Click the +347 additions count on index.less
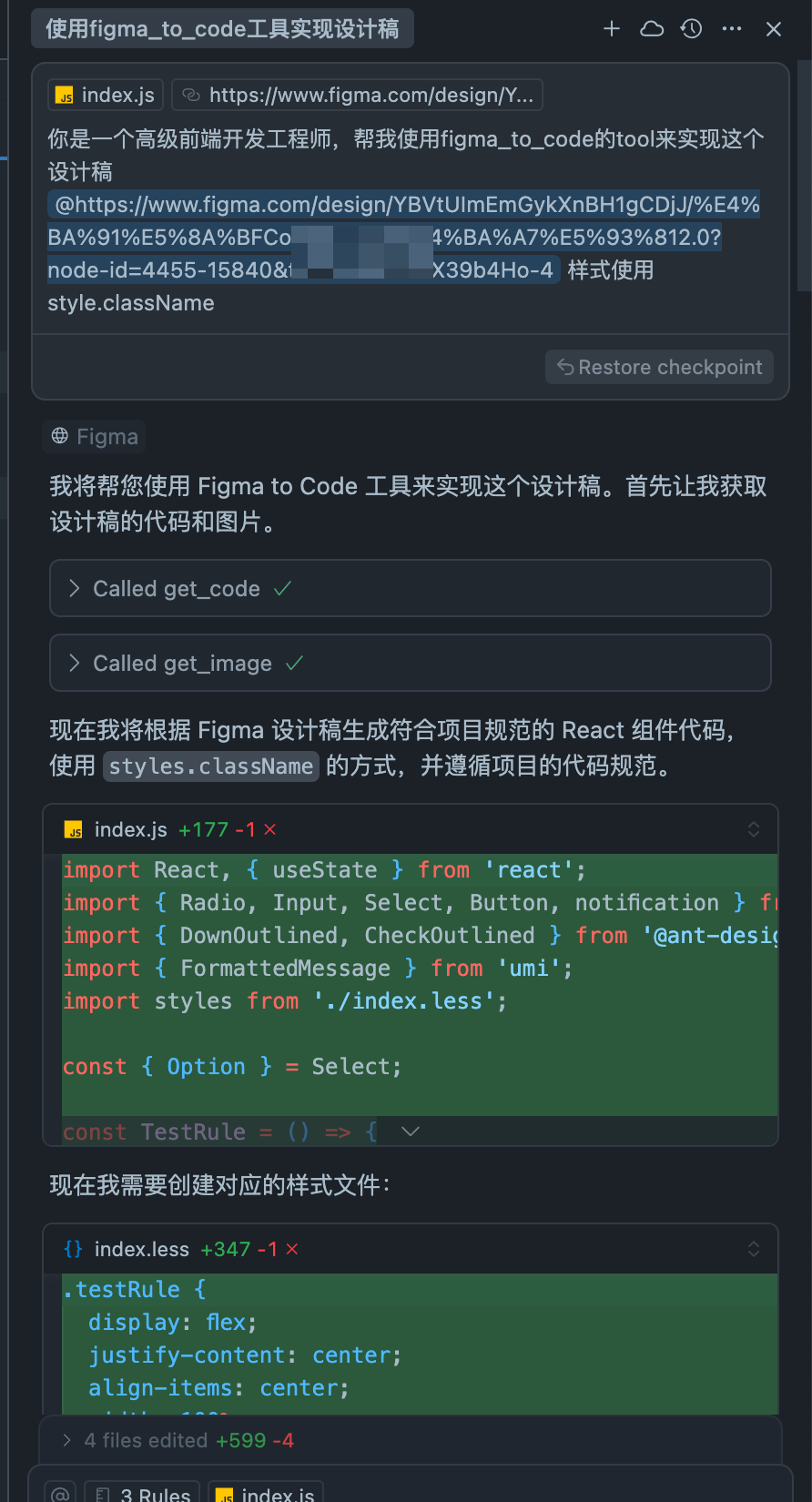812x1502 pixels. pos(226,1250)
